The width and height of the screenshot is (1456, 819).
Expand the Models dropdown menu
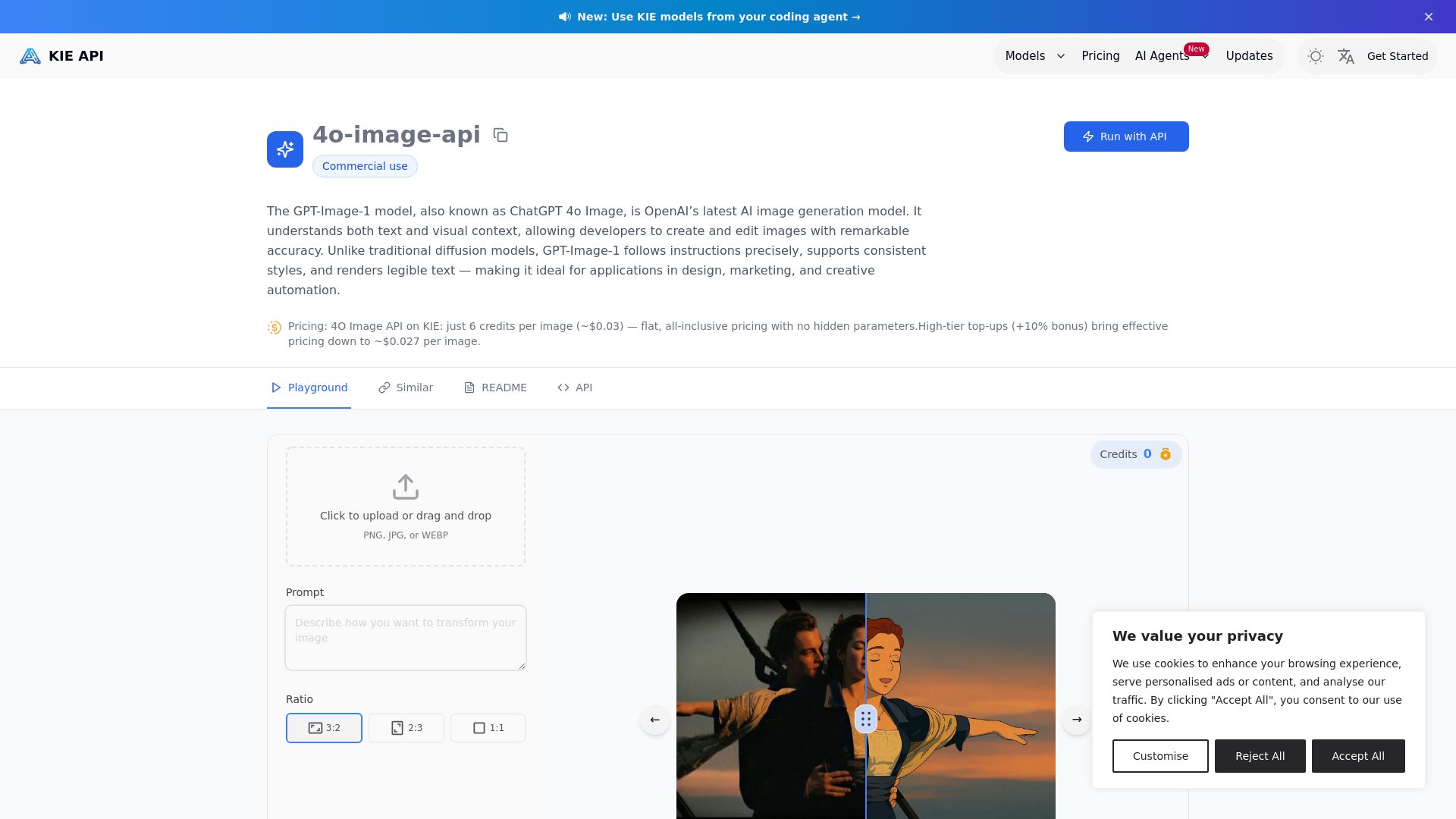coord(1035,56)
